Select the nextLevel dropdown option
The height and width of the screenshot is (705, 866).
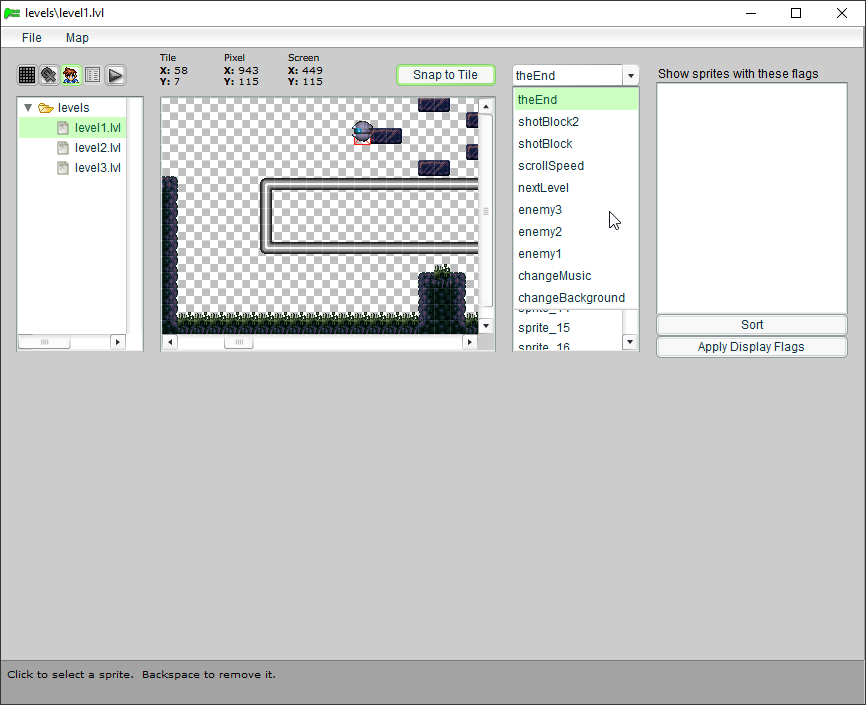543,188
